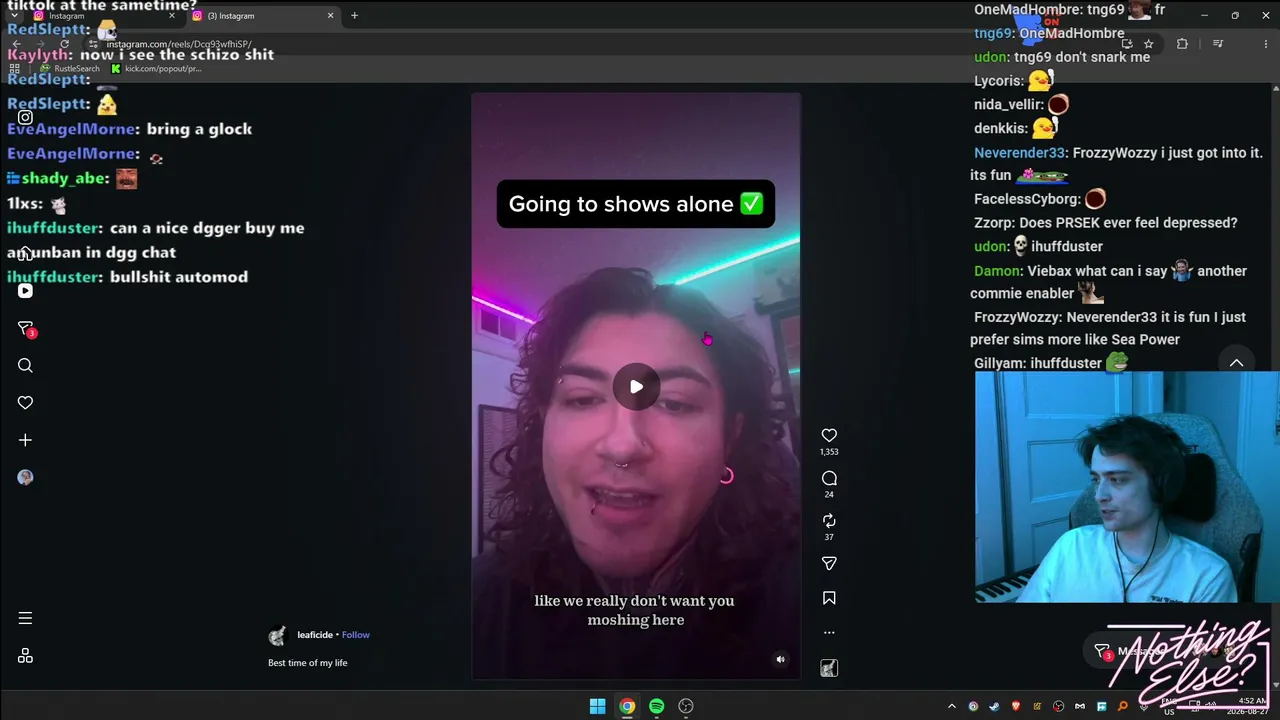The width and height of the screenshot is (1280, 720).
Task: Open the RustleSearch bookmark
Action: point(70,69)
